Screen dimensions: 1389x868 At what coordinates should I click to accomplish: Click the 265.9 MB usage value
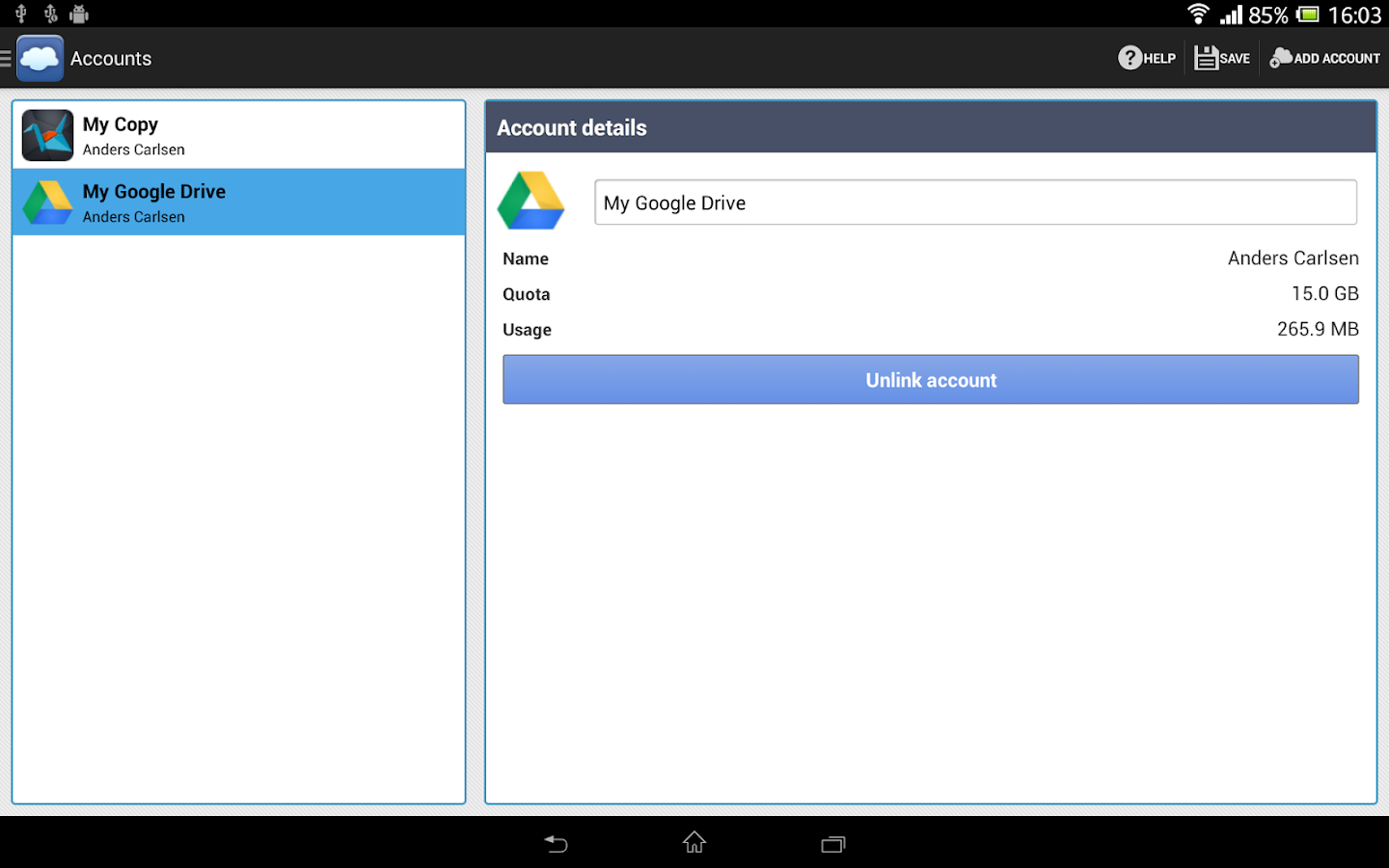coord(1318,329)
